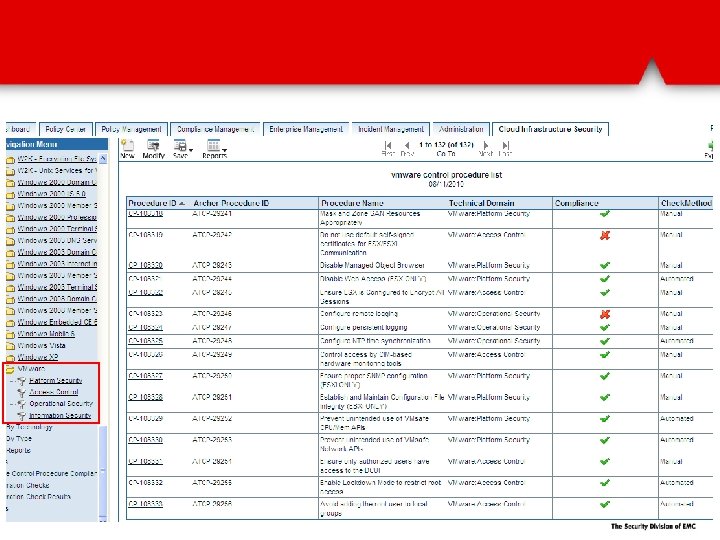The width and height of the screenshot is (720, 540).
Task: Click the Archer Procedure ID column header
Action: pyautogui.click(x=231, y=203)
